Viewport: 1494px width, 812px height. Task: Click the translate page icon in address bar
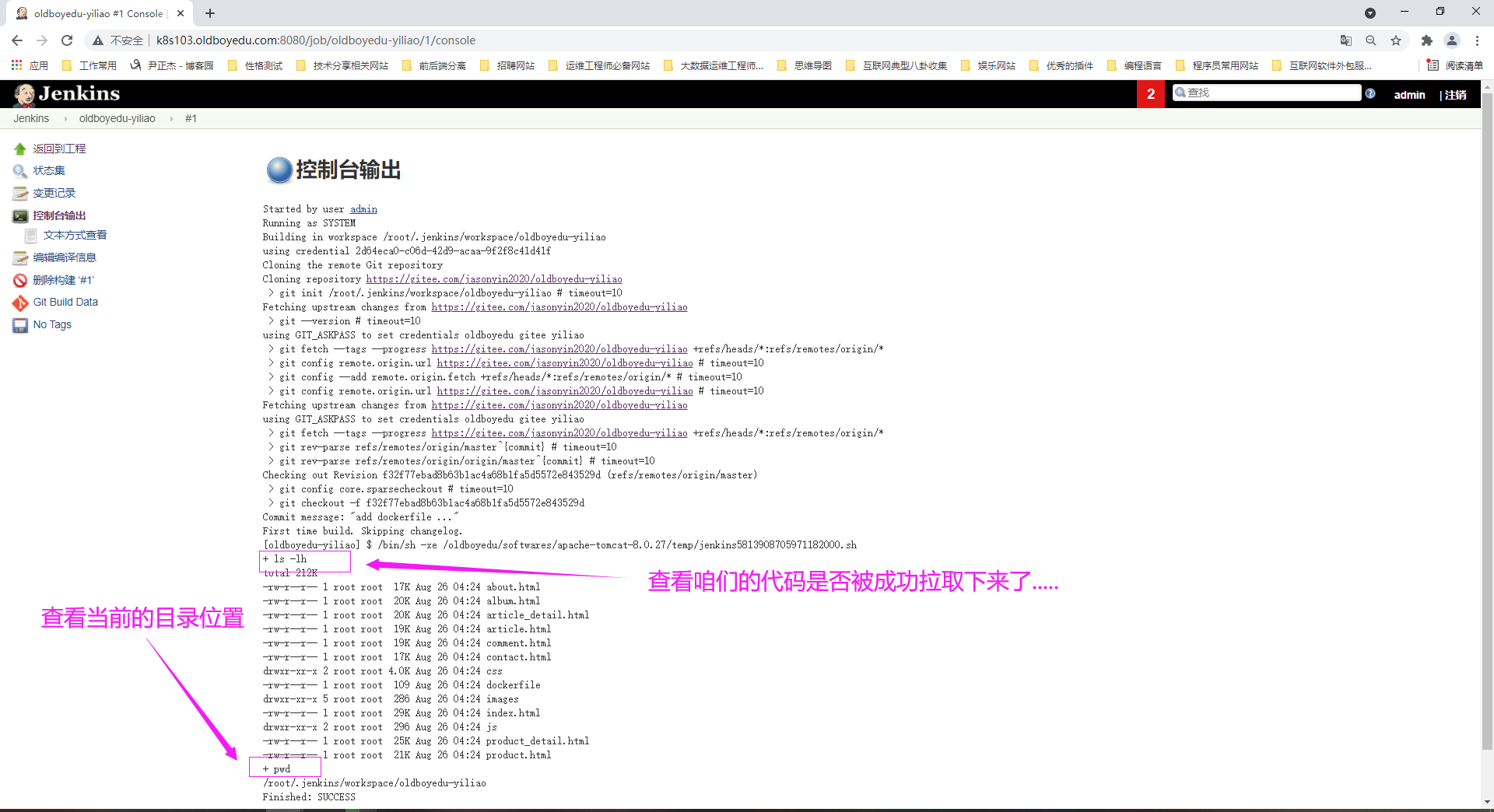(1345, 40)
